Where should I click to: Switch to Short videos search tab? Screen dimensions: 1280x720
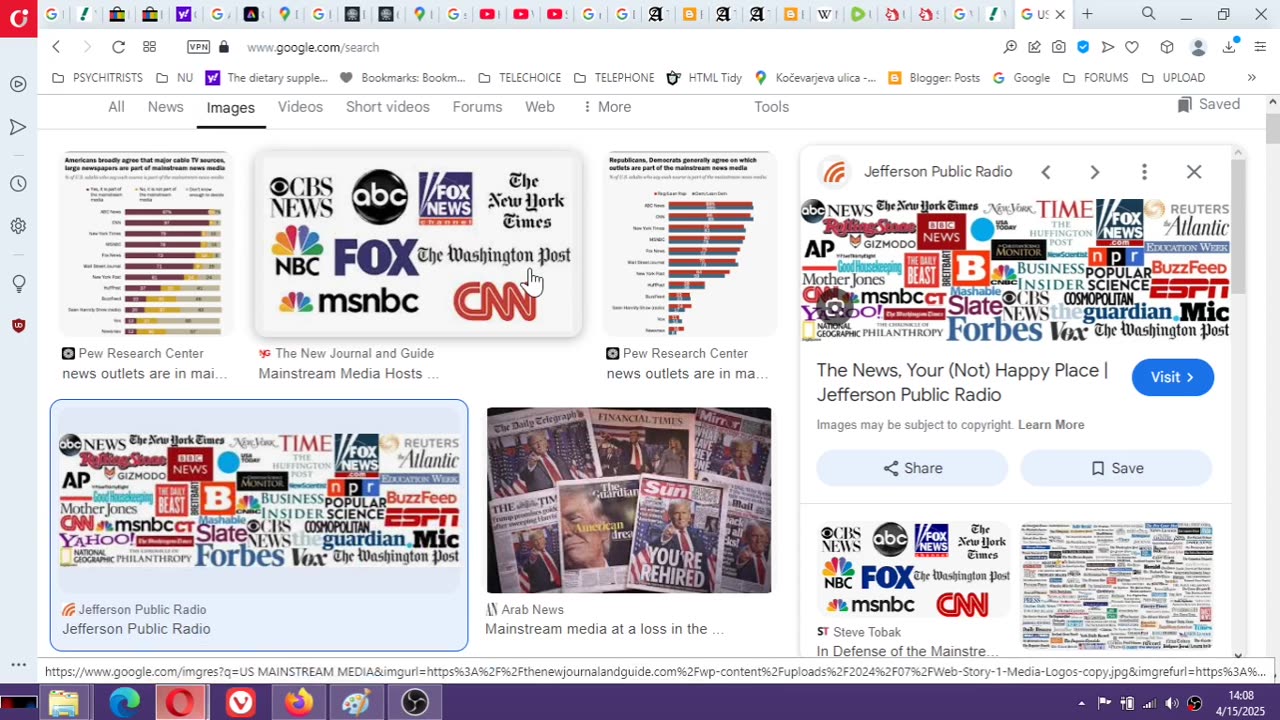pyautogui.click(x=388, y=107)
